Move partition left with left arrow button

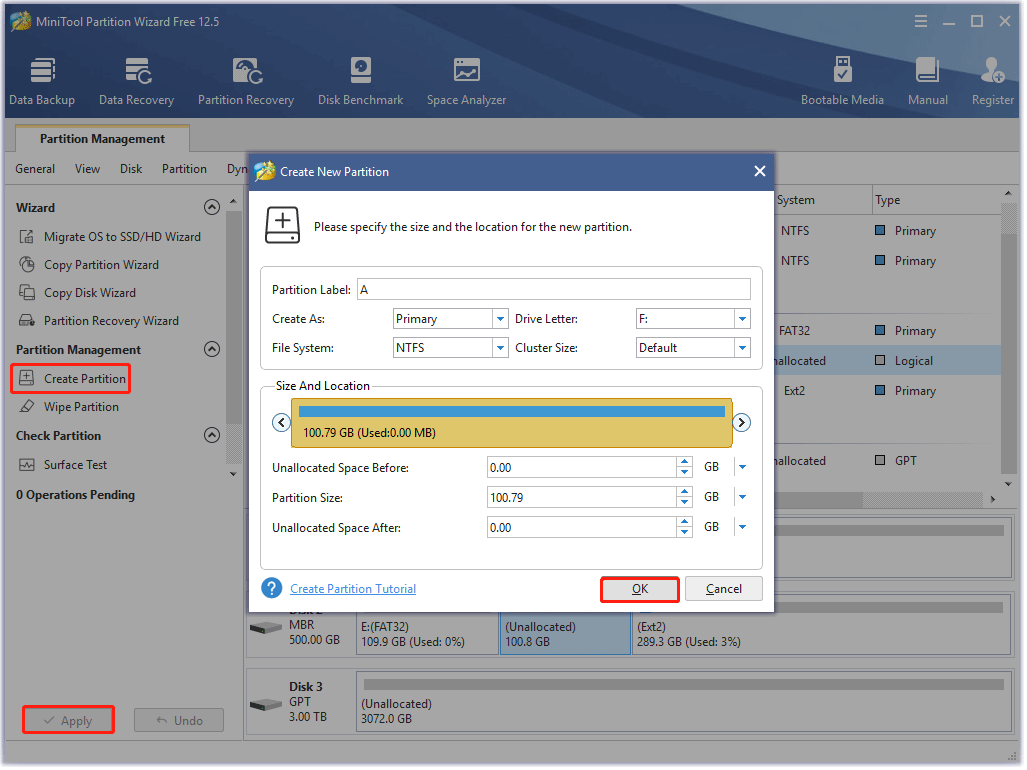click(x=282, y=424)
